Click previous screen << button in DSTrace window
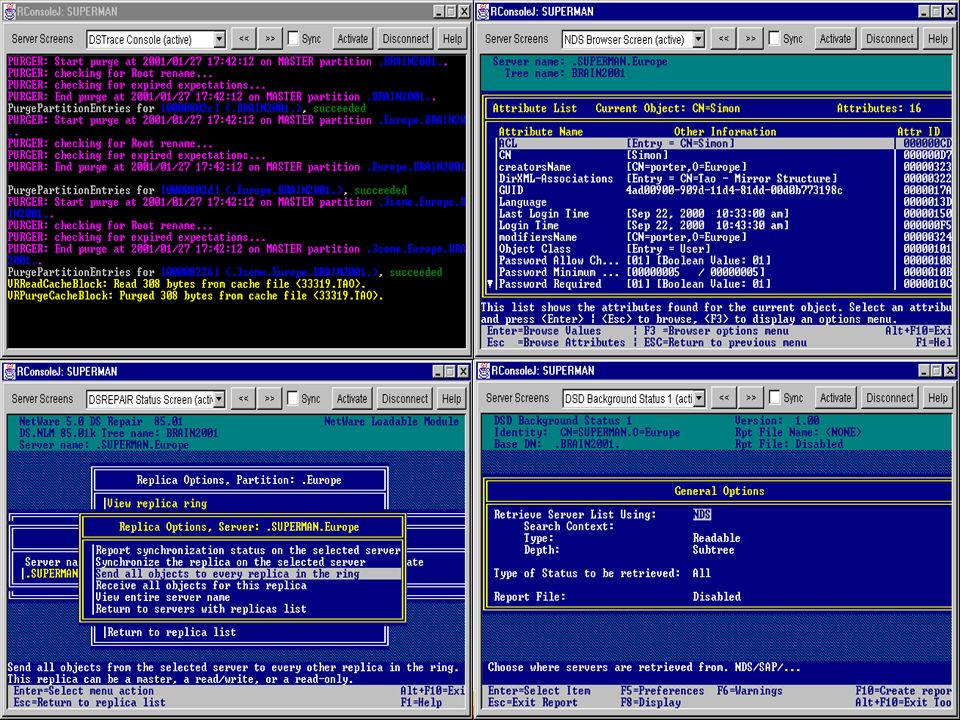This screenshot has width=960, height=720. [x=244, y=39]
